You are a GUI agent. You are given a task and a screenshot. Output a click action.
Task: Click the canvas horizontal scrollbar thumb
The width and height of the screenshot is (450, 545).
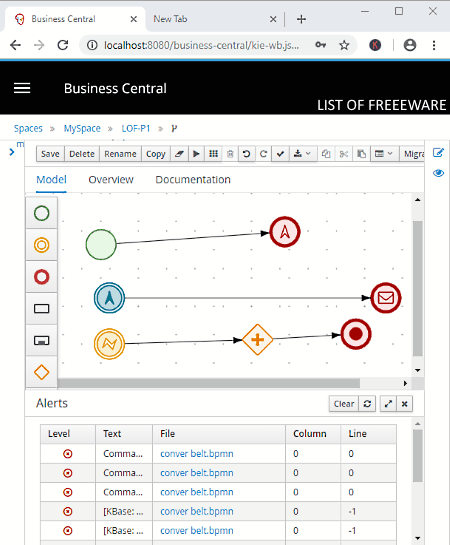(209, 383)
